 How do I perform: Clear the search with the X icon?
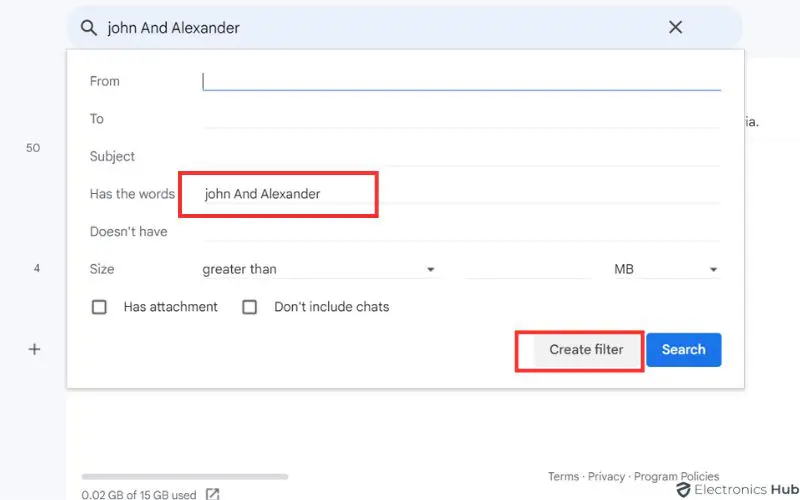[x=676, y=28]
